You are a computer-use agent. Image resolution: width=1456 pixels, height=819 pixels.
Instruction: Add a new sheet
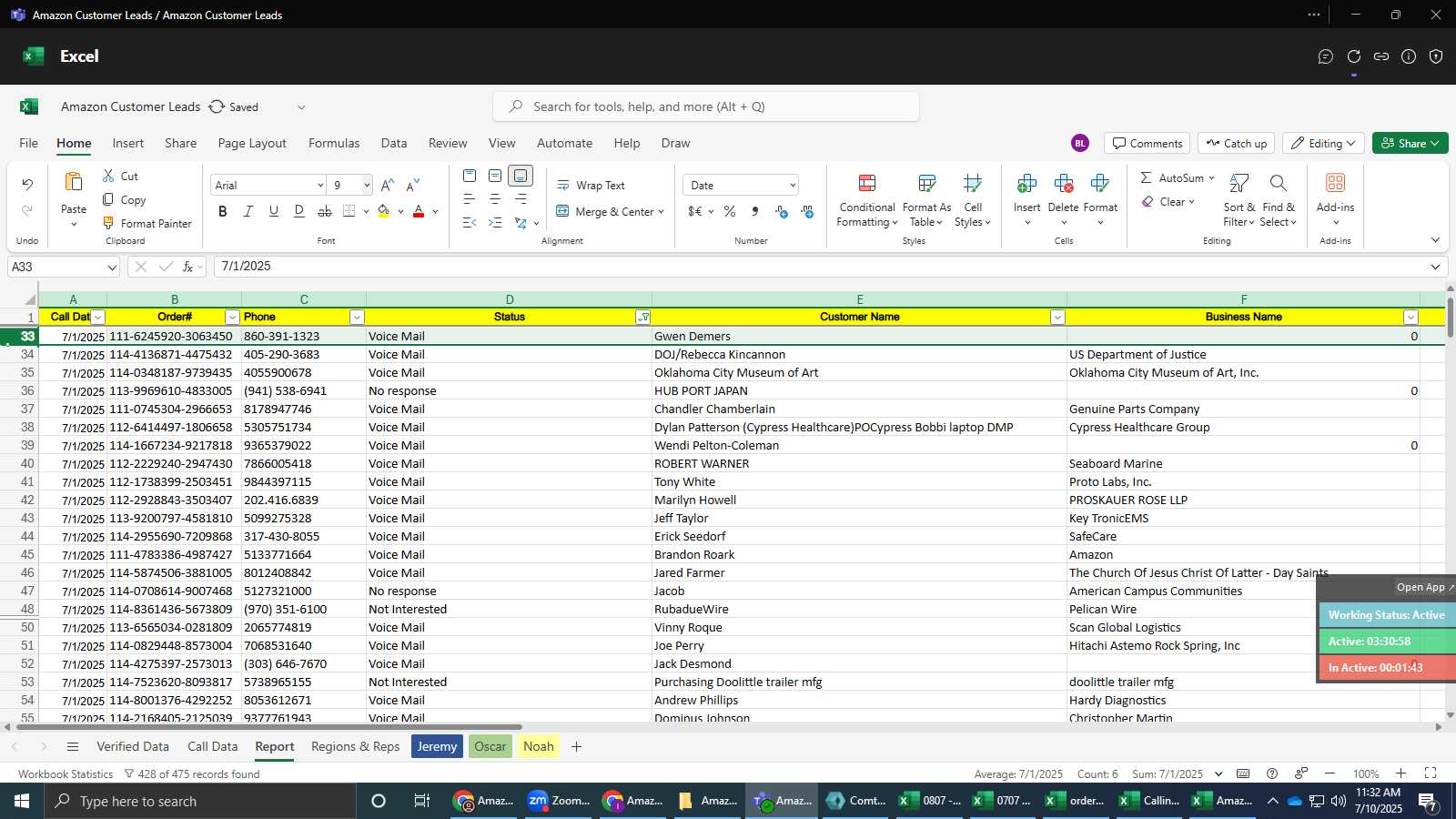[x=576, y=746]
